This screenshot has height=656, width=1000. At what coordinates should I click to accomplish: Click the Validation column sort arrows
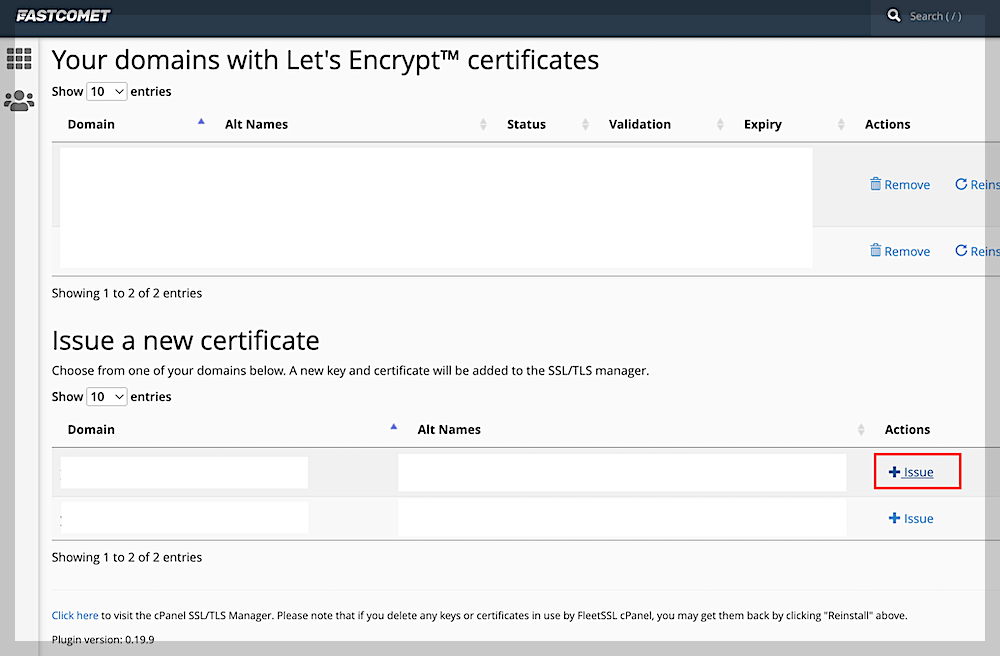720,124
